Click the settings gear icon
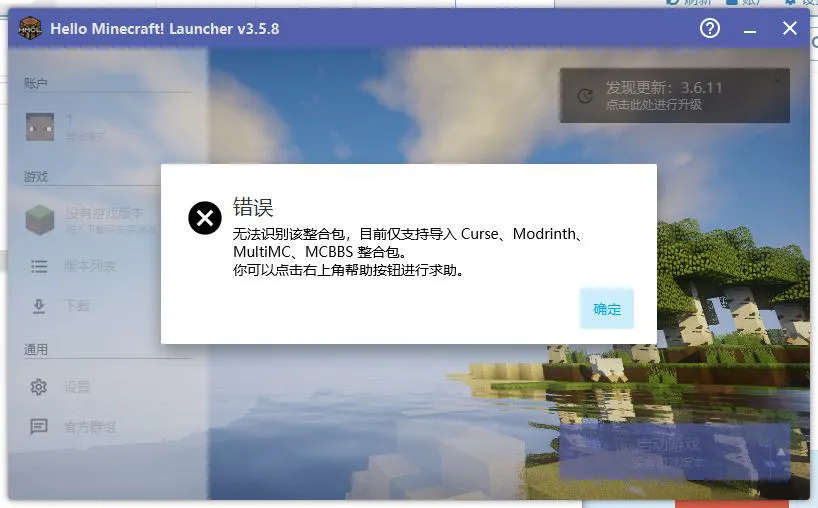 coord(39,387)
